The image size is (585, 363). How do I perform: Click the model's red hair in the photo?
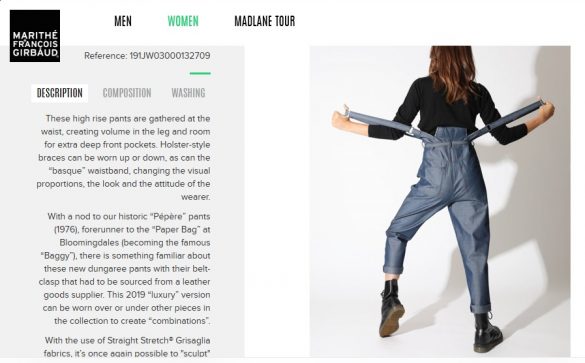point(452,73)
